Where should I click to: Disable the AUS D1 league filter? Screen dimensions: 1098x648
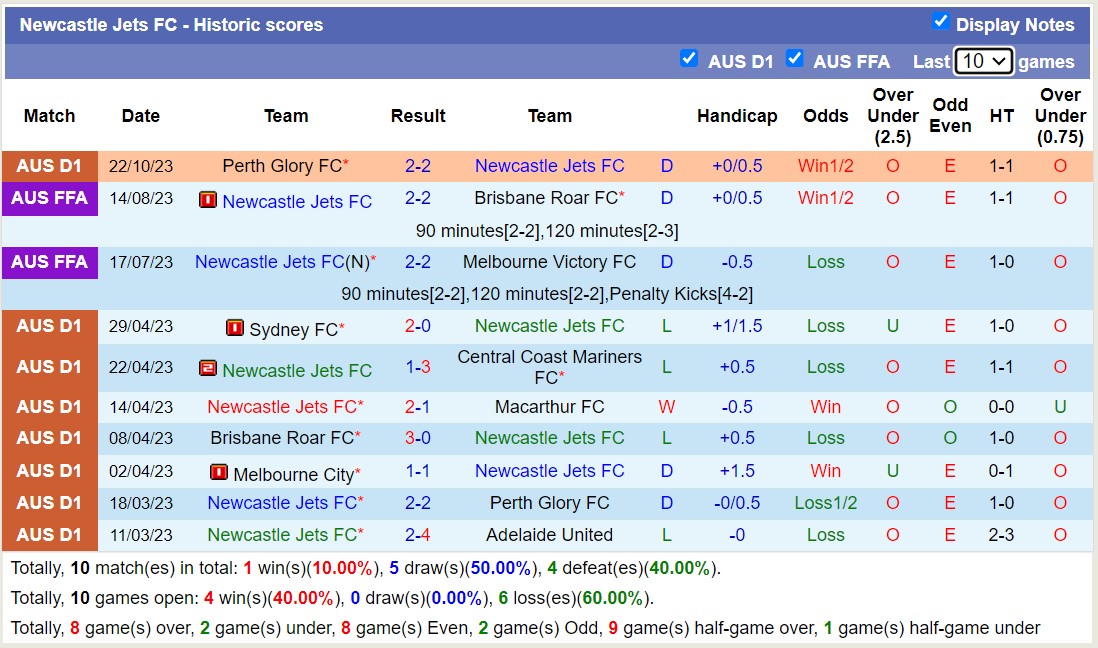(x=689, y=59)
